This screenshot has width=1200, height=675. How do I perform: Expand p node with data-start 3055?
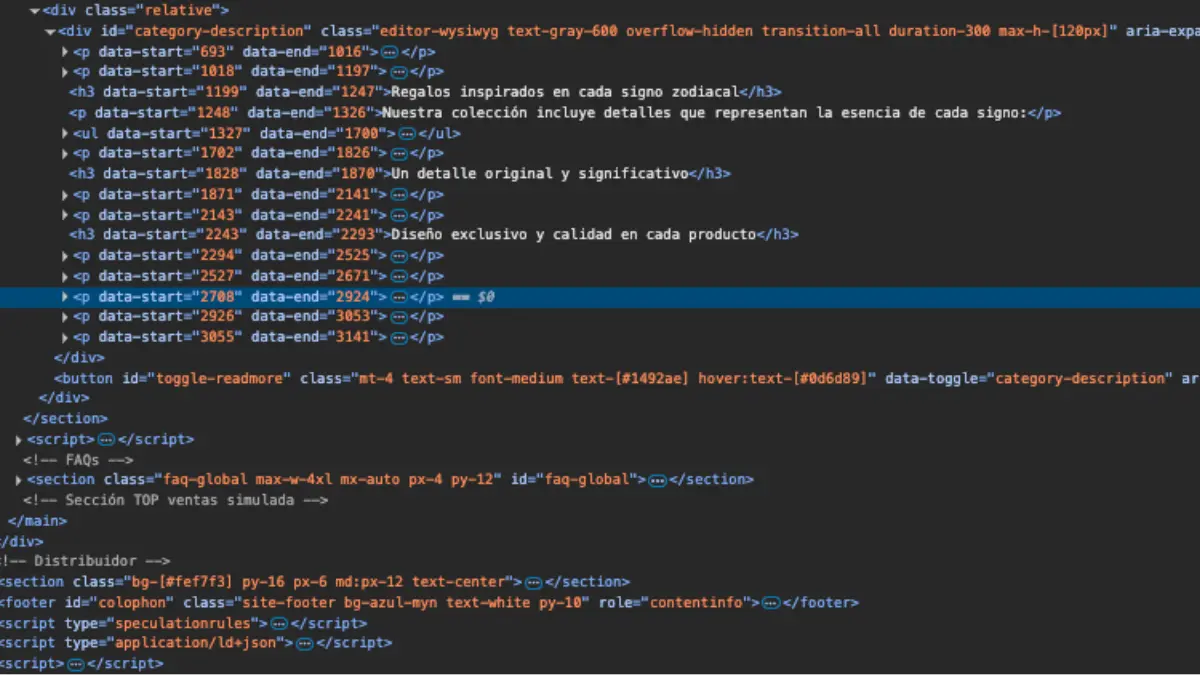click(65, 337)
